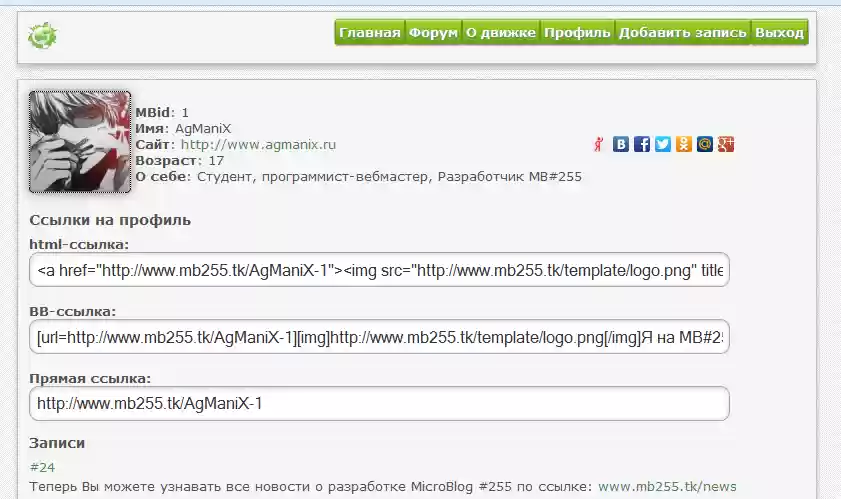Focus the html-ссылка text field

pyautogui.click(x=379, y=270)
